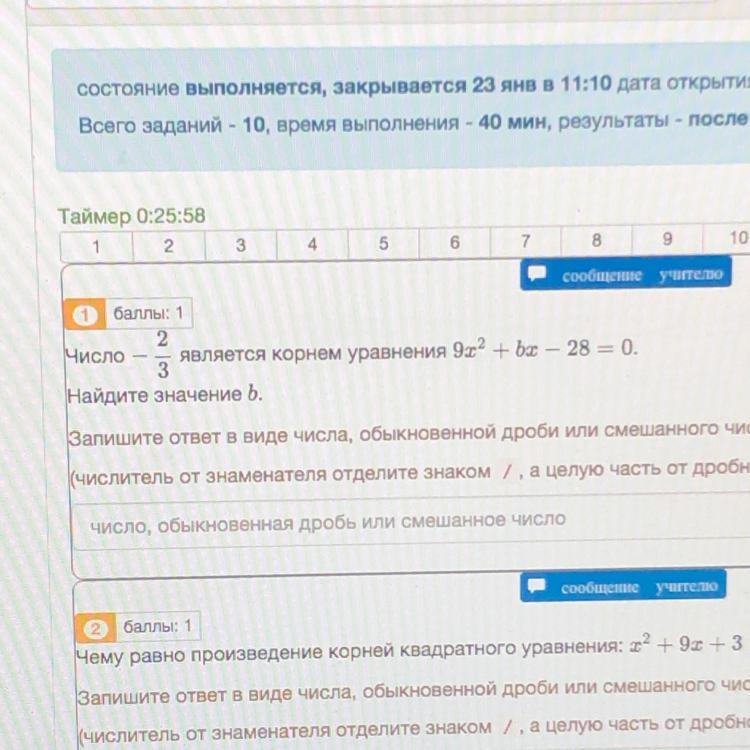This screenshot has width=750, height=750.
Task: Click 'Всего заданий - 10' status text
Action: [172, 125]
